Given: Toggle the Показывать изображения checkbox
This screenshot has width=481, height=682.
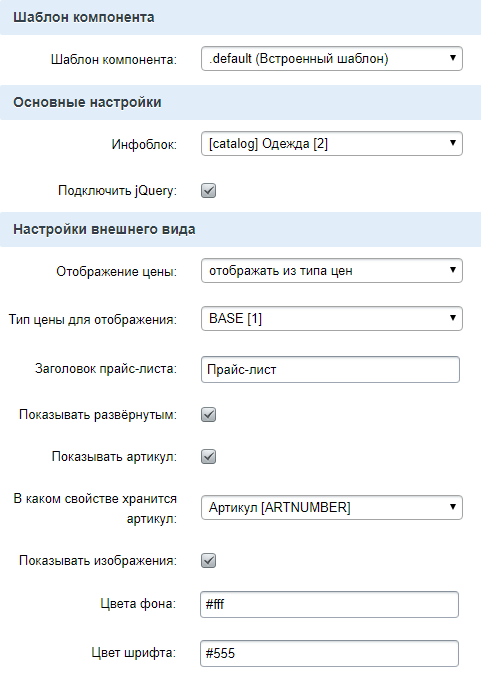Looking at the screenshot, I should coord(209,561).
